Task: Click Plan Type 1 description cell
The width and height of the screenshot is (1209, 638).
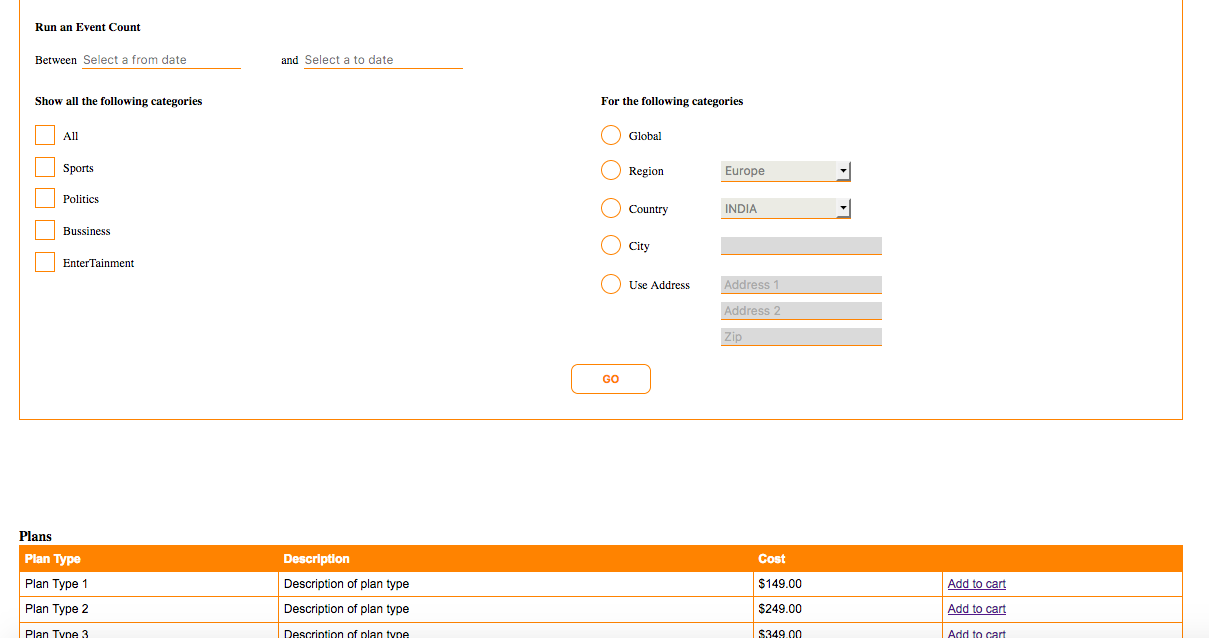Action: (516, 584)
